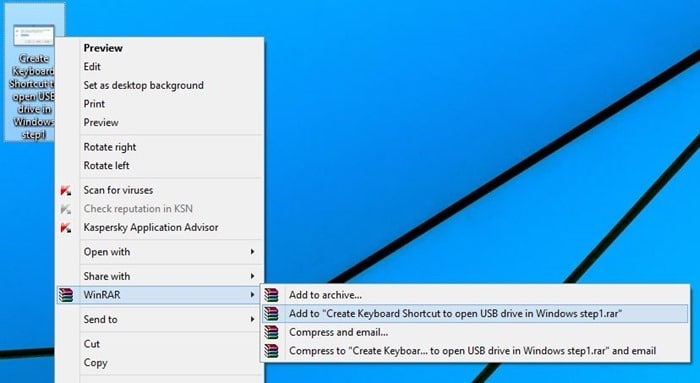Image resolution: width=700 pixels, height=383 pixels.
Task: Click the Kaspersky icon beside Scan for viruses
Action: [x=66, y=191]
